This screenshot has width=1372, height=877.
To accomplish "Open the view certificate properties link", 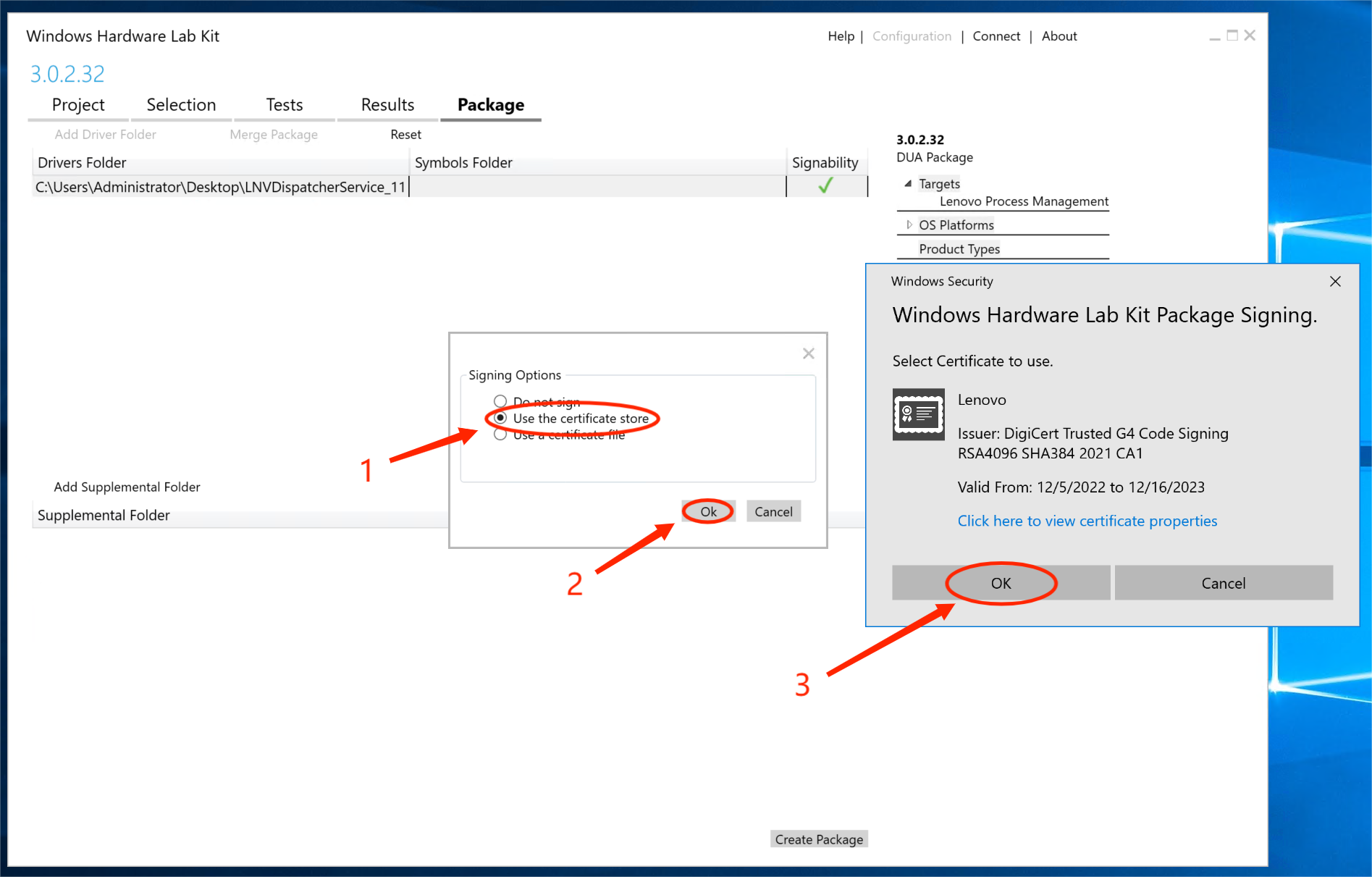I will coord(1087,521).
